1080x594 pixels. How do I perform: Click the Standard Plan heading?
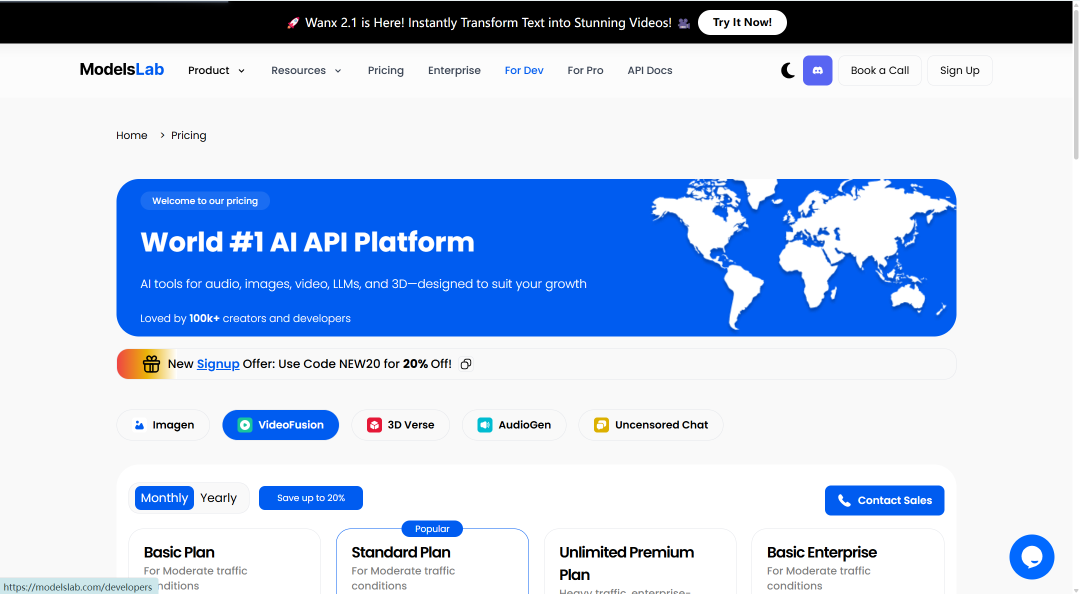[401, 552]
